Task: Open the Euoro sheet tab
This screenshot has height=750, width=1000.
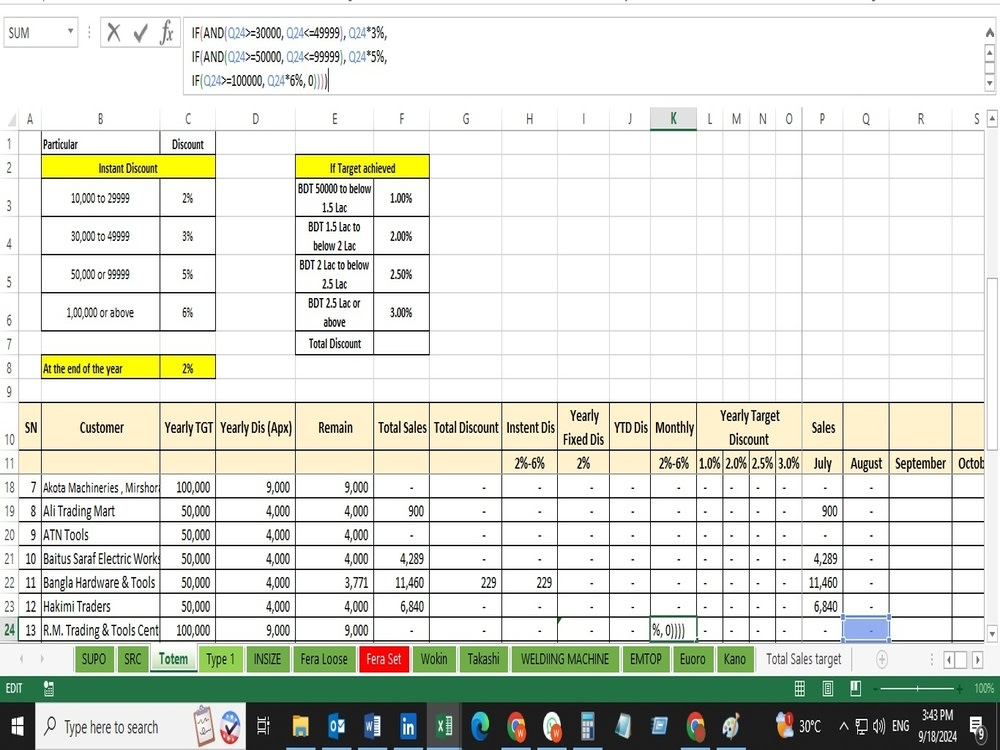Action: (693, 659)
